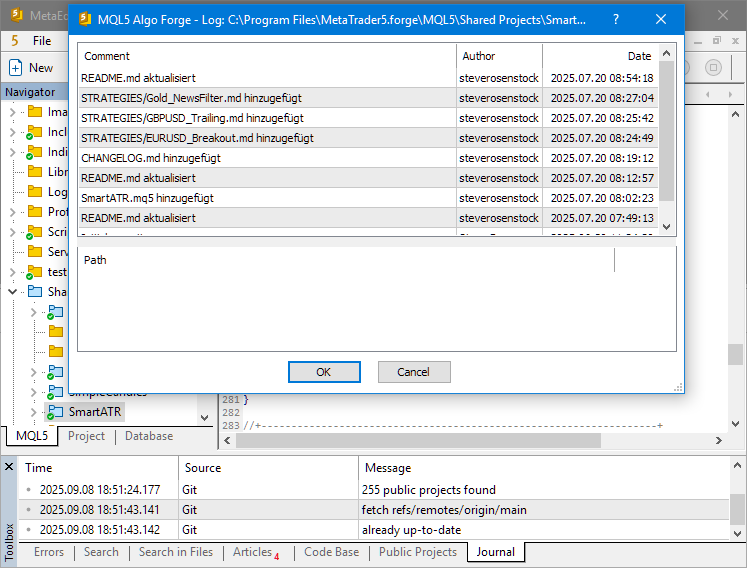Click the Path column header

coord(347,260)
